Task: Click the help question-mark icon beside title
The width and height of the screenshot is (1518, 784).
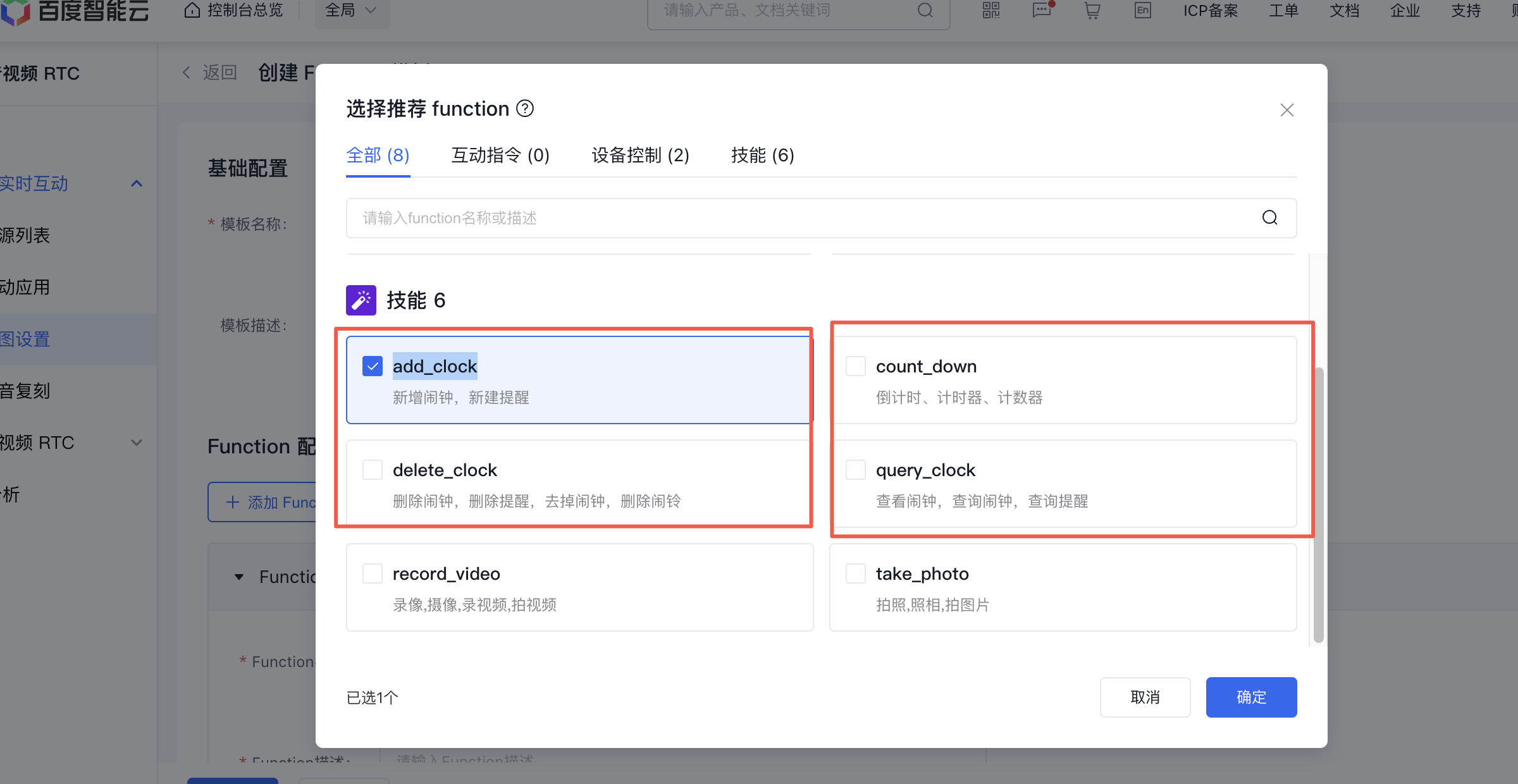Action: click(x=525, y=109)
